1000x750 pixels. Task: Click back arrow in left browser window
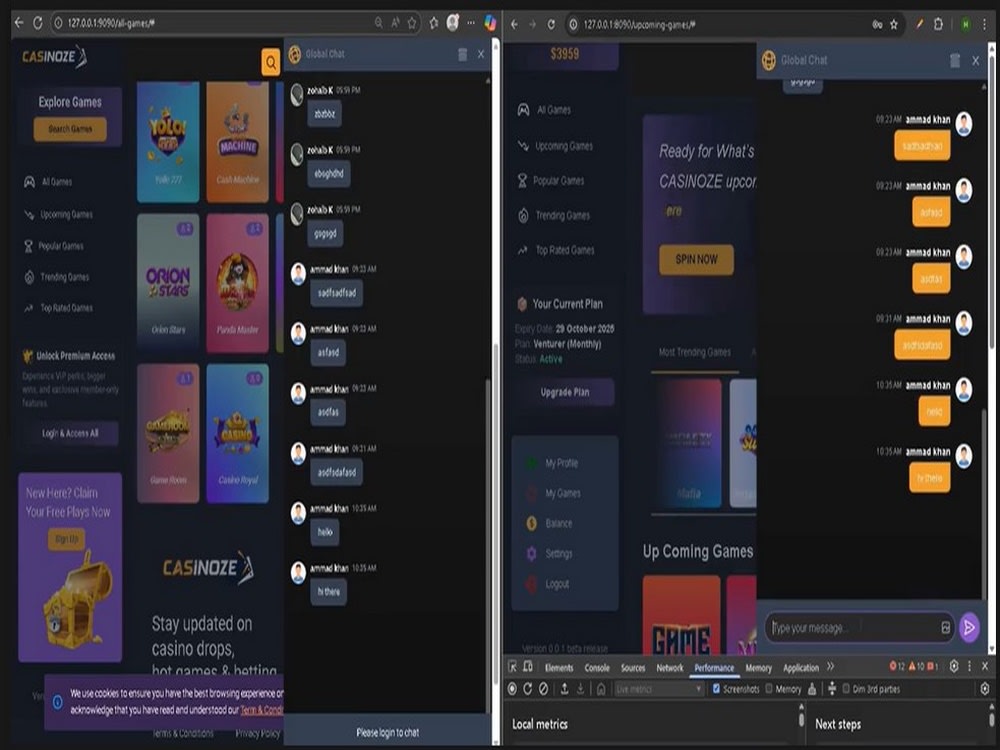[x=19, y=23]
